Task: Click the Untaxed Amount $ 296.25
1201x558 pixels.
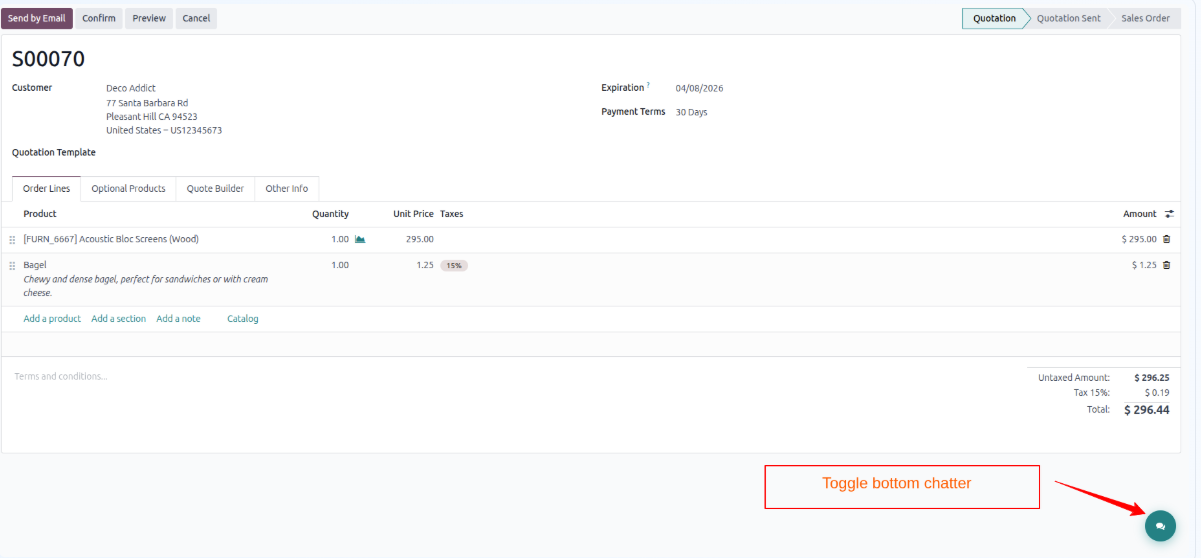Action: pos(1151,378)
